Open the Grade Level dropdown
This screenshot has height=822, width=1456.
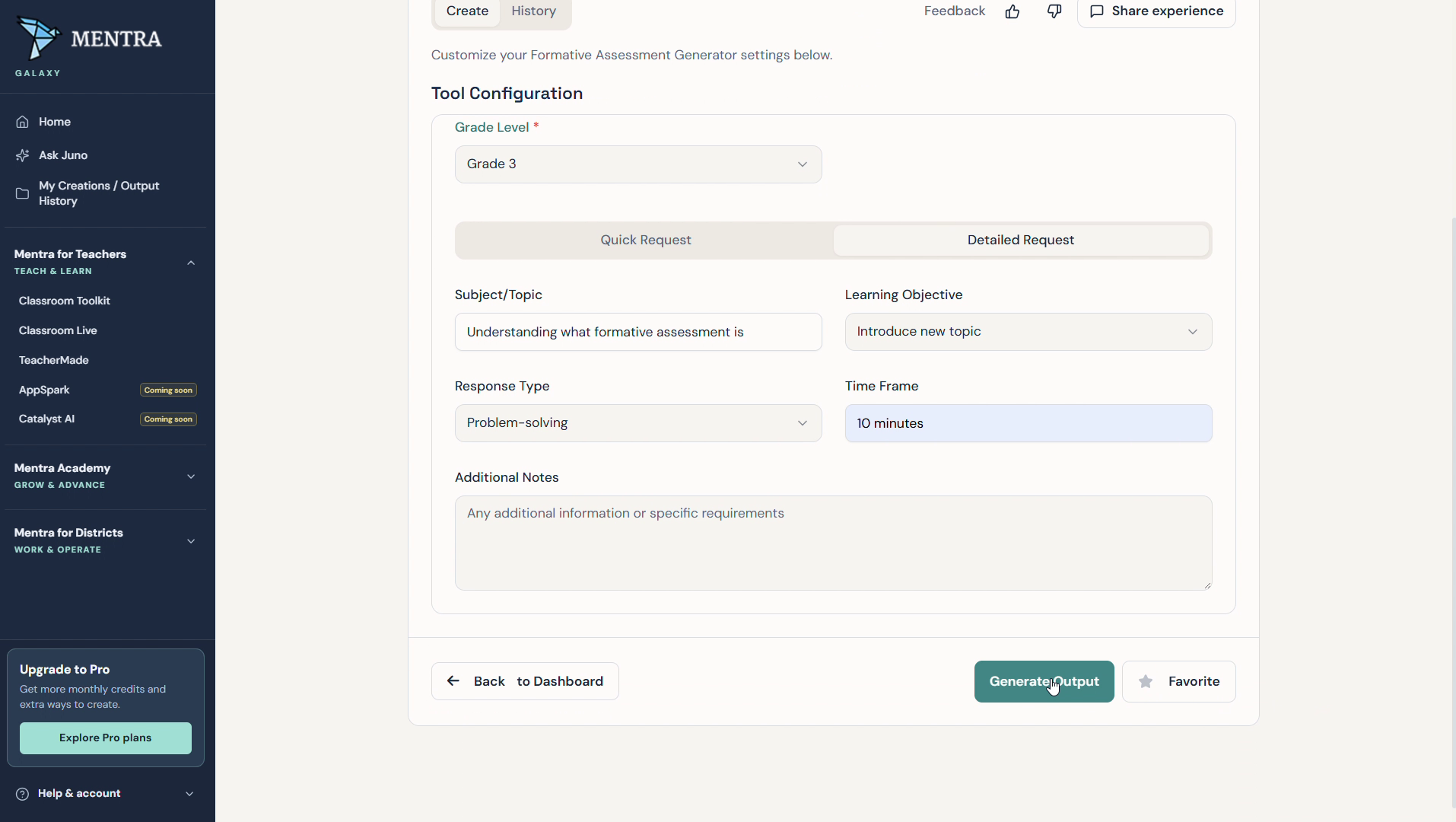pos(638,164)
